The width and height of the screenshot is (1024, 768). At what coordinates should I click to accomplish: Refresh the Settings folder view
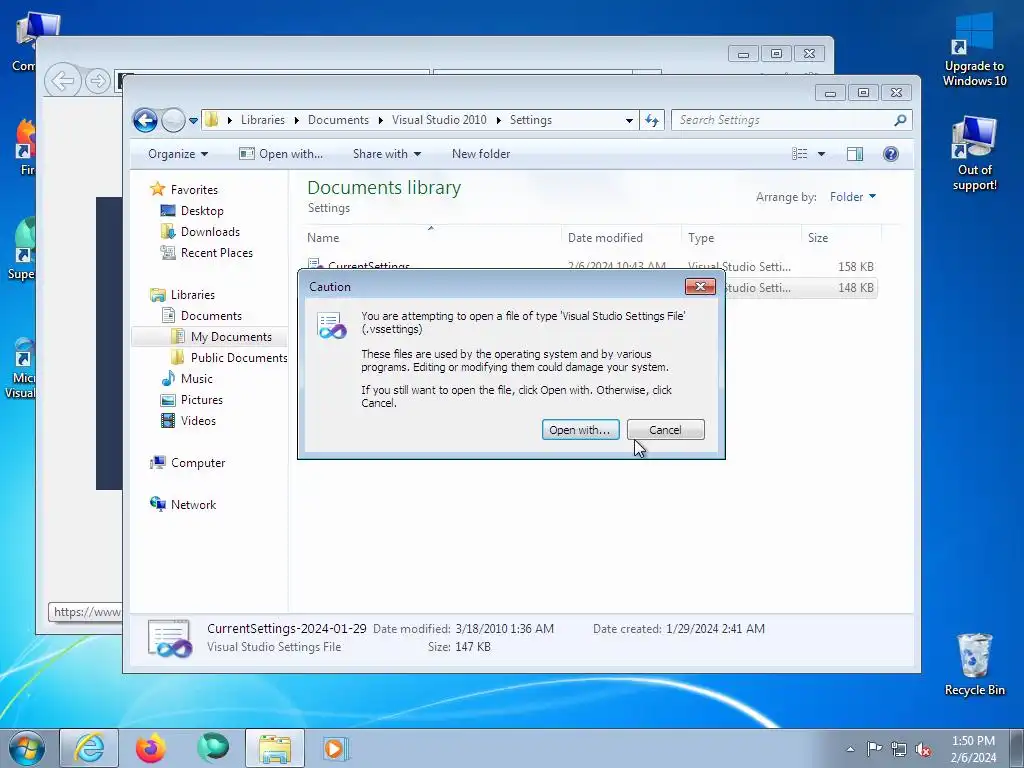(652, 120)
